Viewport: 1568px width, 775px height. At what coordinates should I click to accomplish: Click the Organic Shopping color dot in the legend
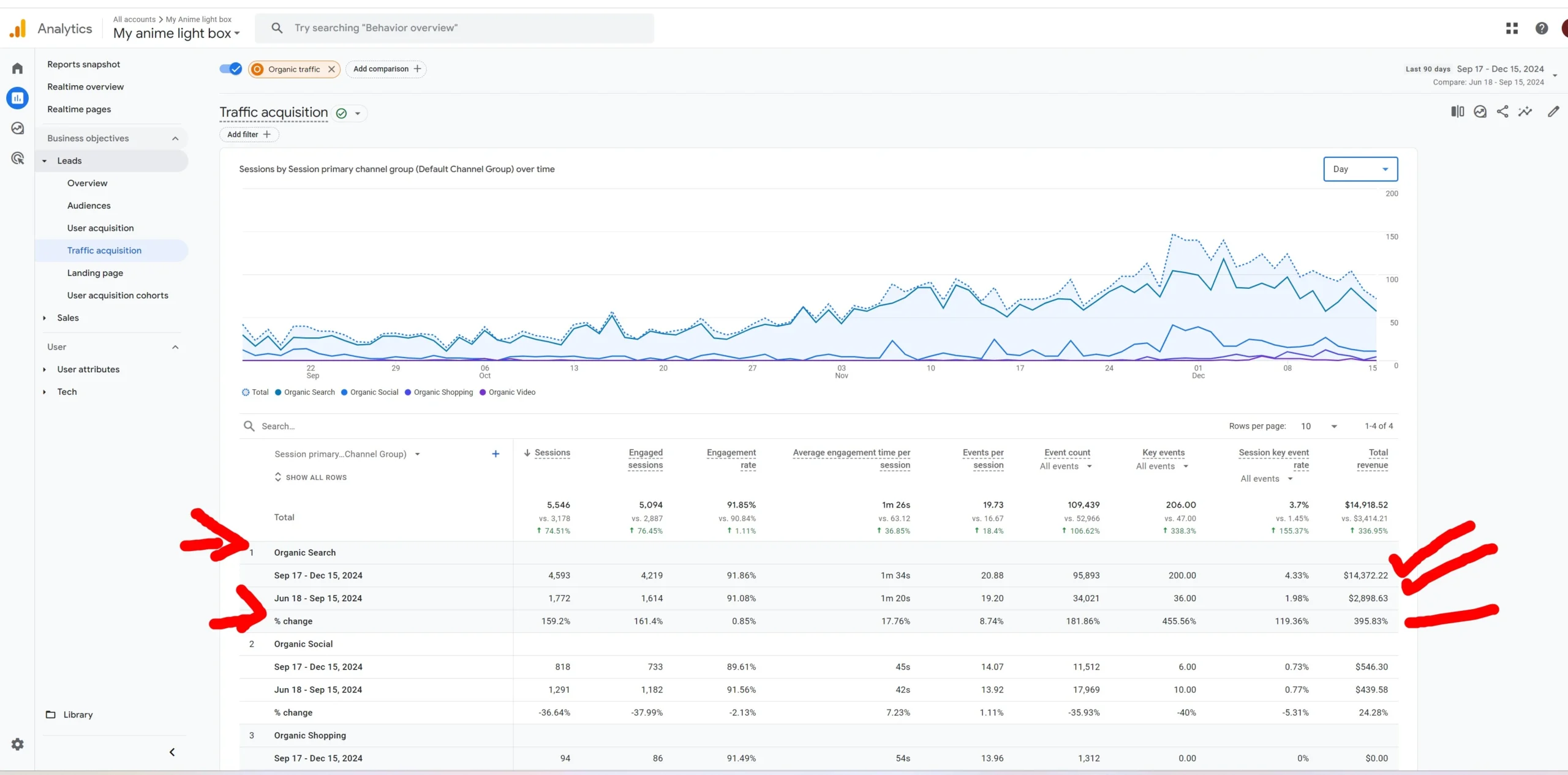[x=409, y=392]
